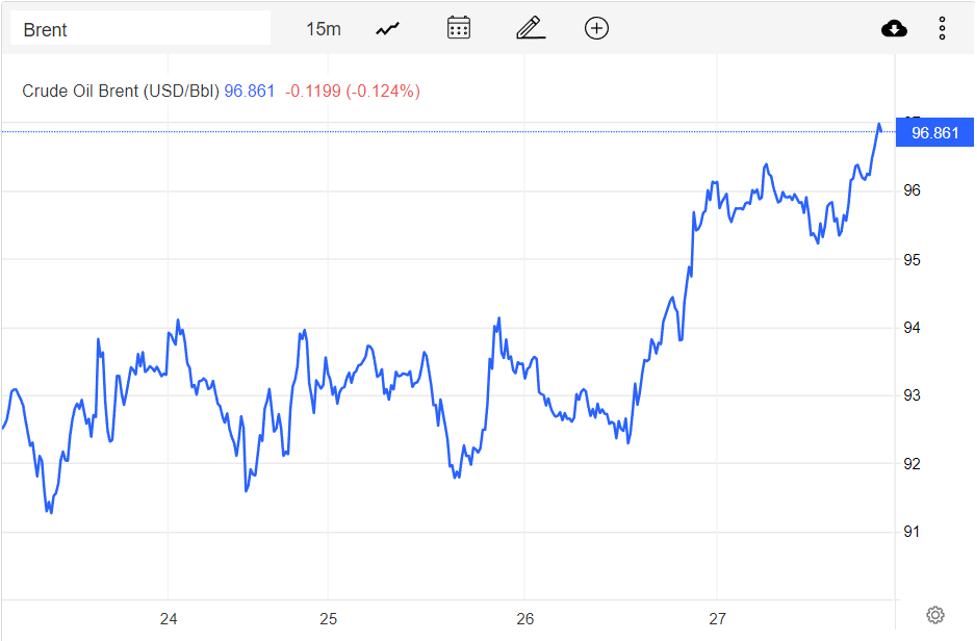Click the circled plus add icon
This screenshot has height=641, width=977.
[x=596, y=28]
